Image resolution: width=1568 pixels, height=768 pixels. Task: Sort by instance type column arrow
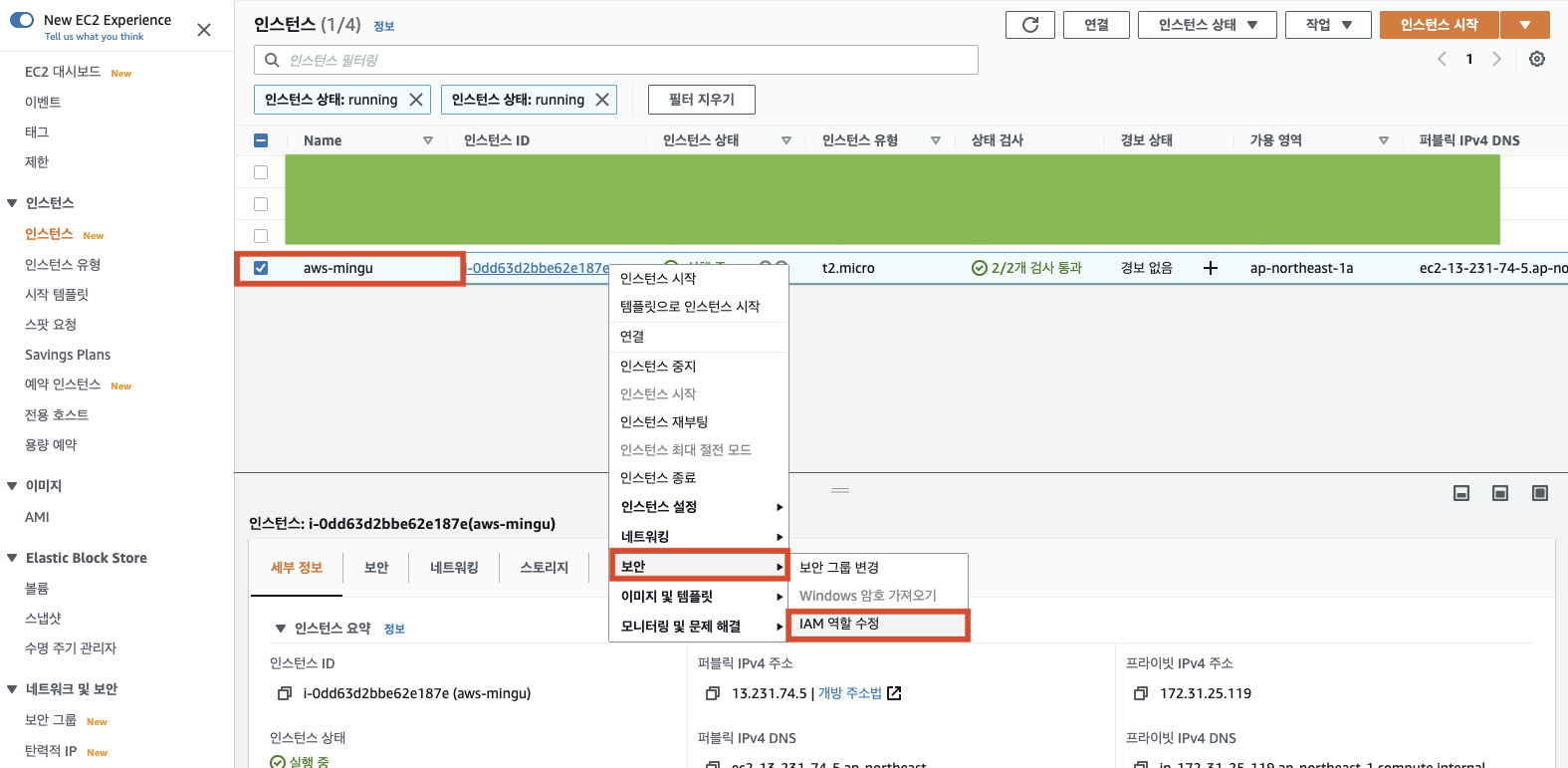[x=936, y=140]
